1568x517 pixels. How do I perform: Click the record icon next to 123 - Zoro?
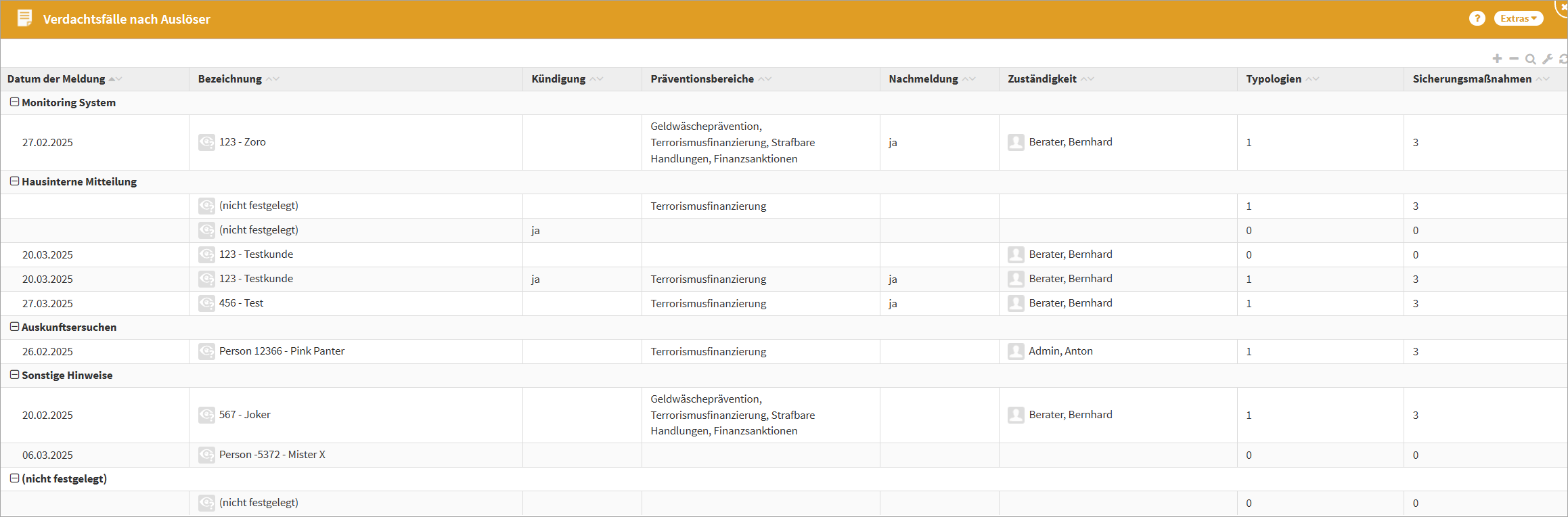pyautogui.click(x=206, y=142)
